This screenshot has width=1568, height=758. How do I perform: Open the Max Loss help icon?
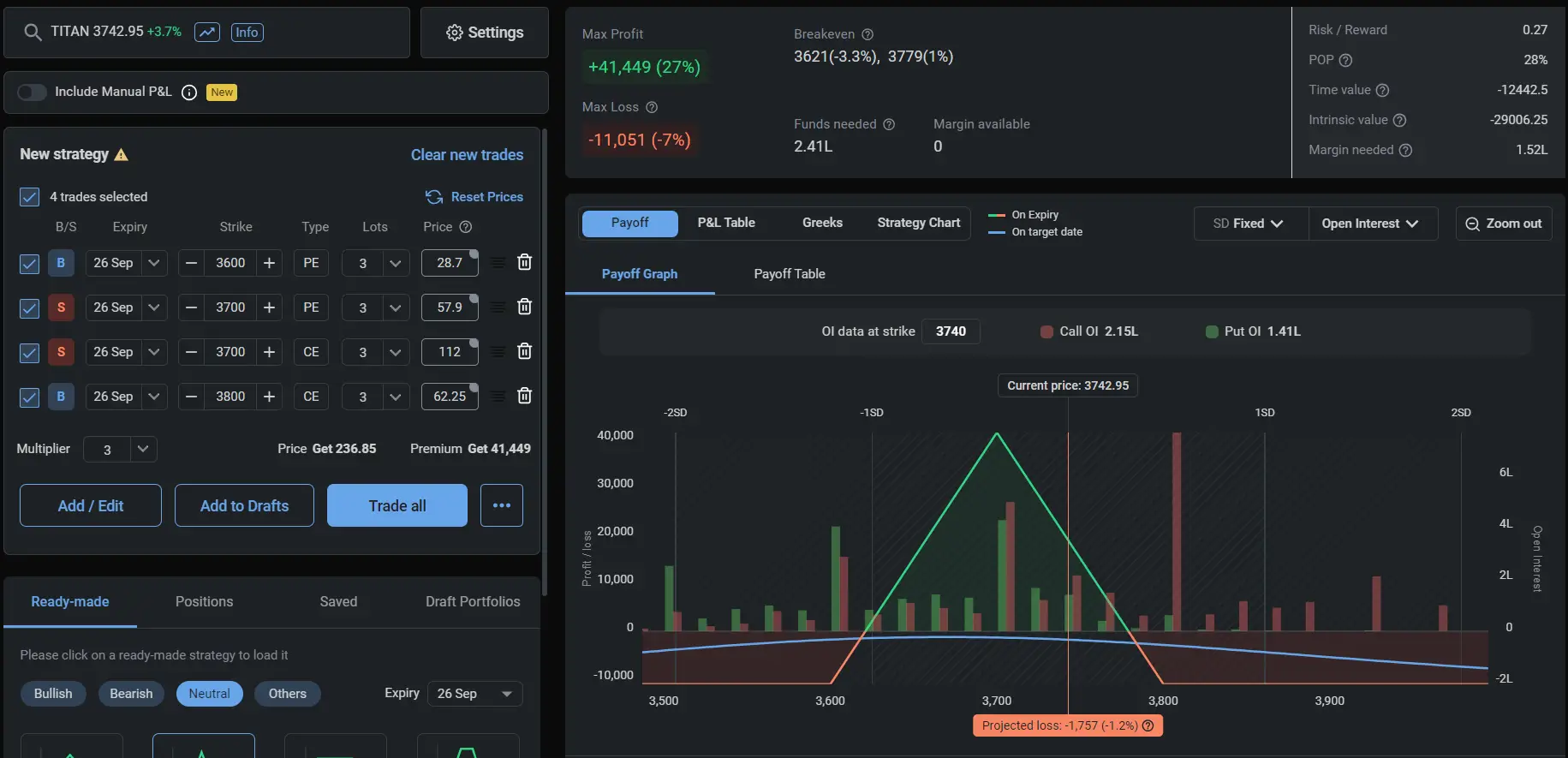tap(652, 107)
